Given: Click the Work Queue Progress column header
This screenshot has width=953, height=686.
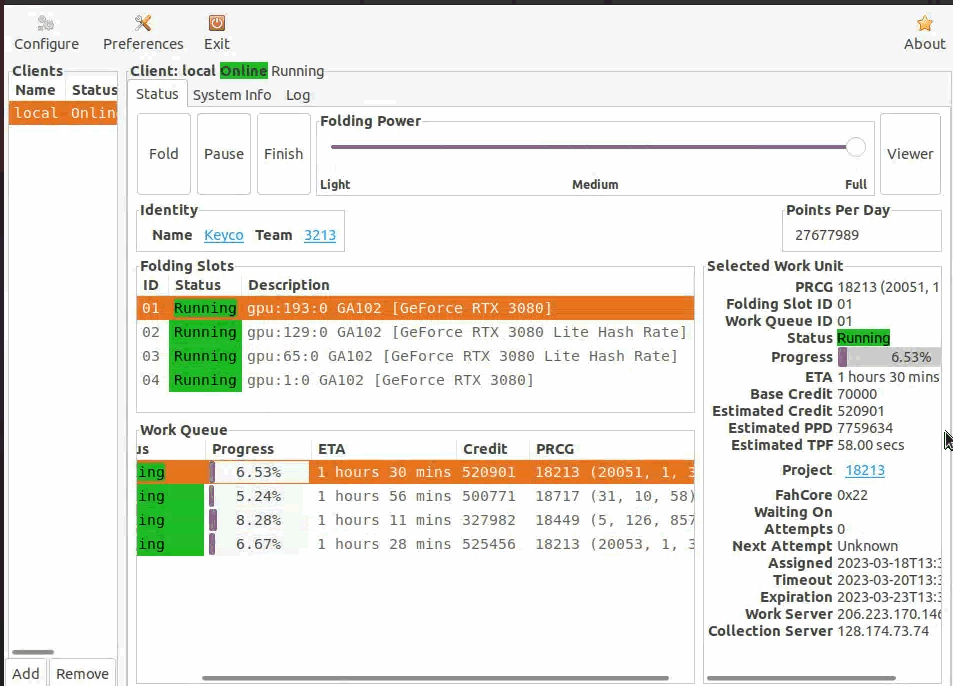Looking at the screenshot, I should (258, 449).
